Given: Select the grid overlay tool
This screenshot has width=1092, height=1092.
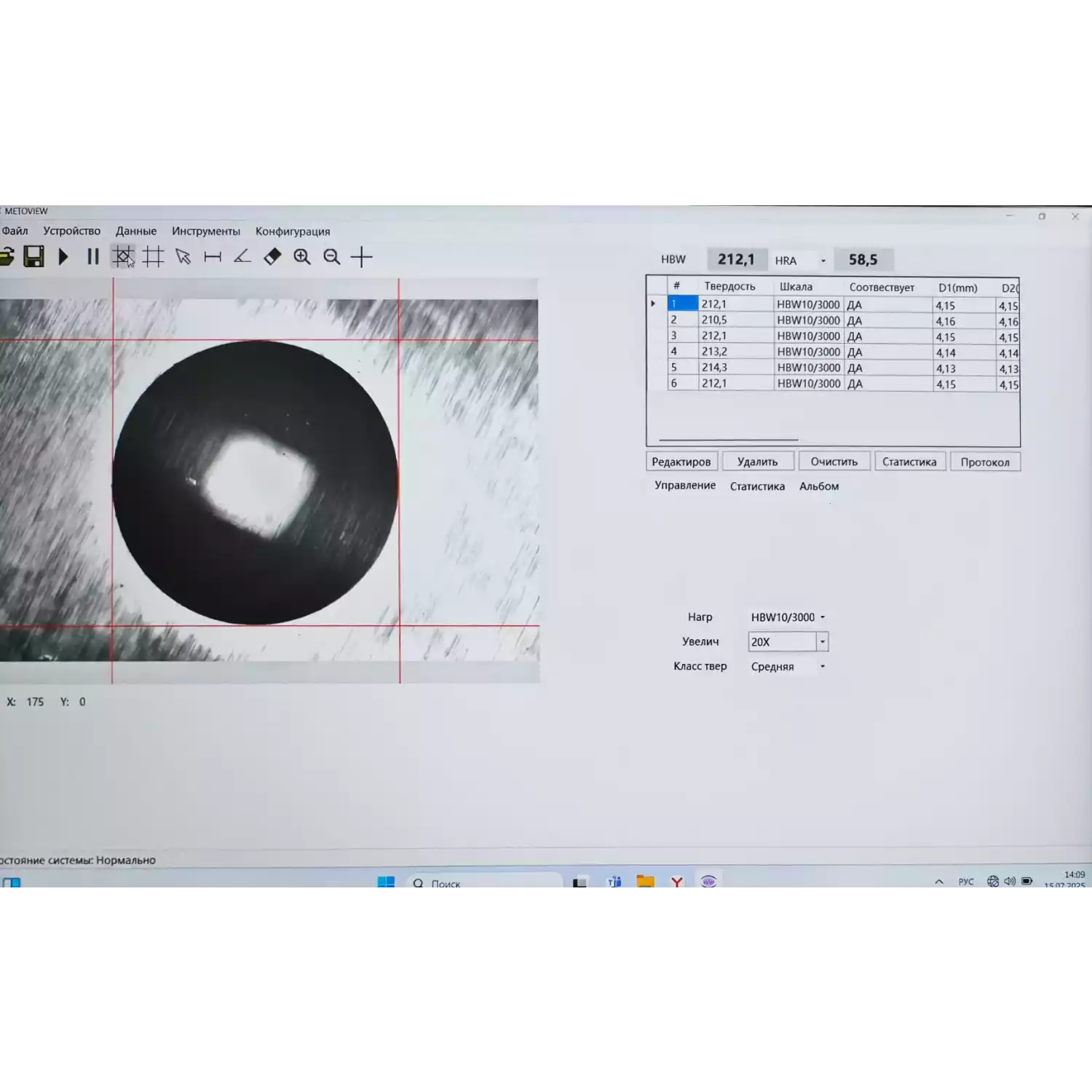Looking at the screenshot, I should 153,257.
